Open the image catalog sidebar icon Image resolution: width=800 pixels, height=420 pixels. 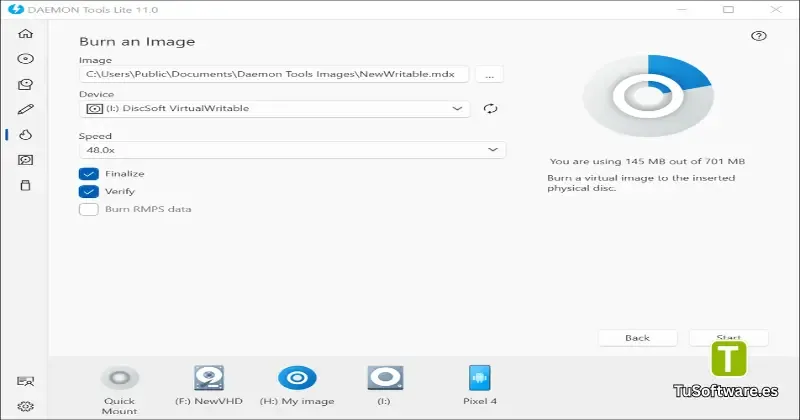[x=26, y=84]
